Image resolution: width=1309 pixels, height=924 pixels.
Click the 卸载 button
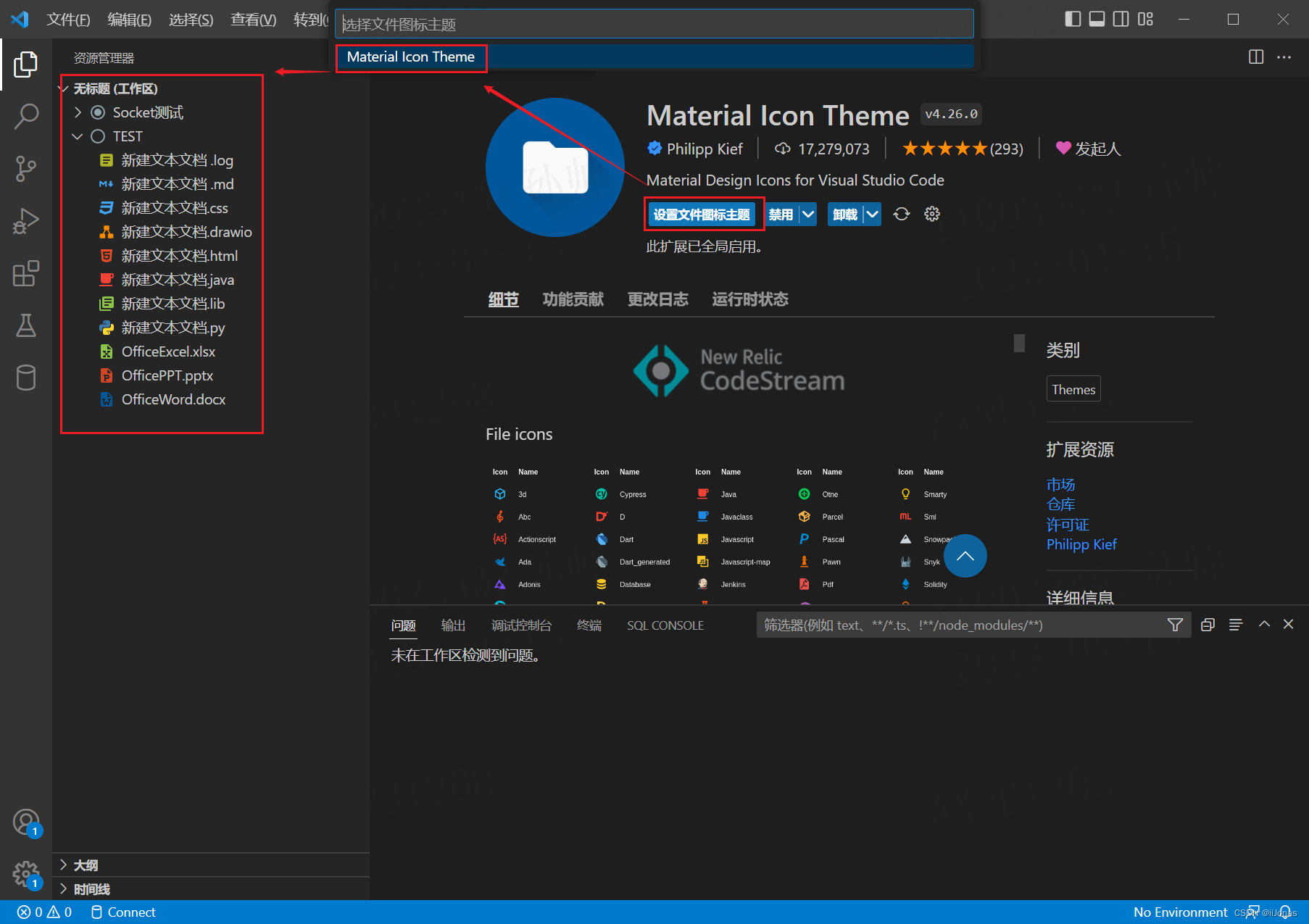click(x=845, y=214)
